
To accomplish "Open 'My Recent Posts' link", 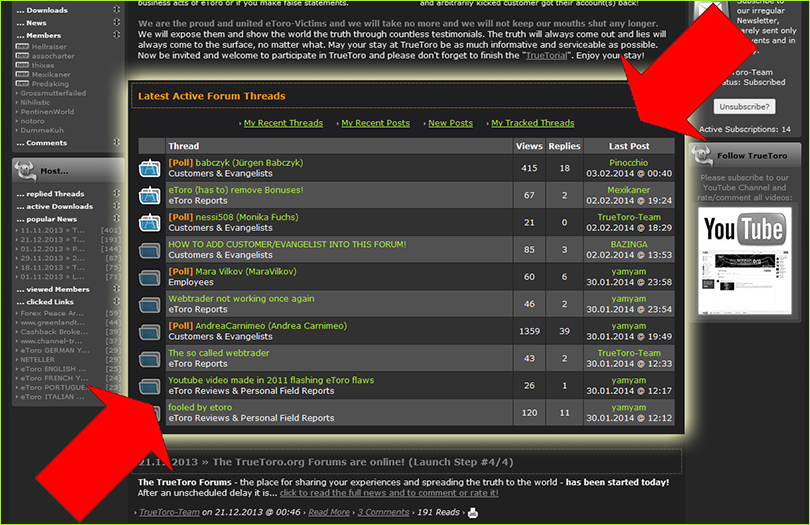I will tap(376, 123).
